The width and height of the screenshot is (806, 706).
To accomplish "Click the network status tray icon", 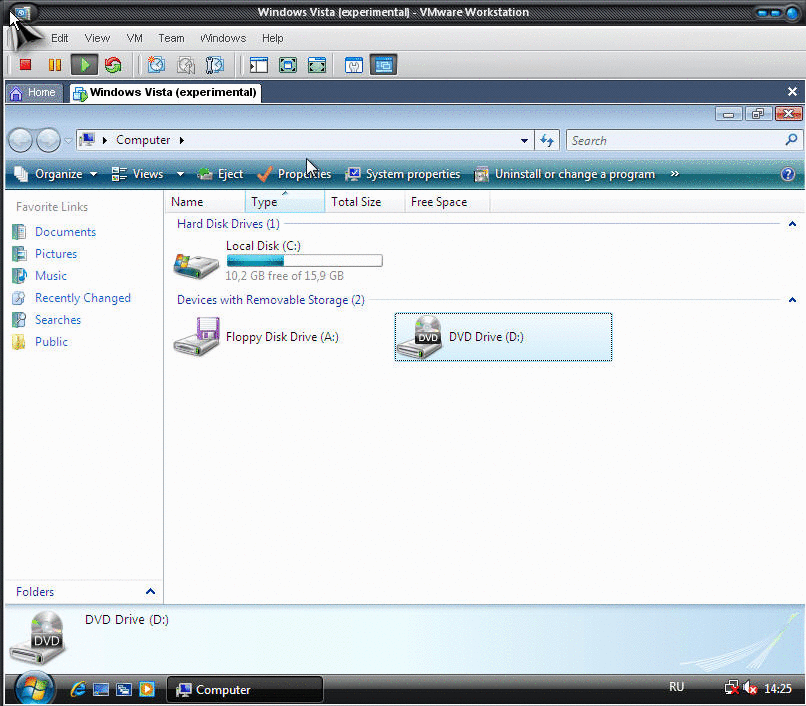I will pyautogui.click(x=731, y=687).
